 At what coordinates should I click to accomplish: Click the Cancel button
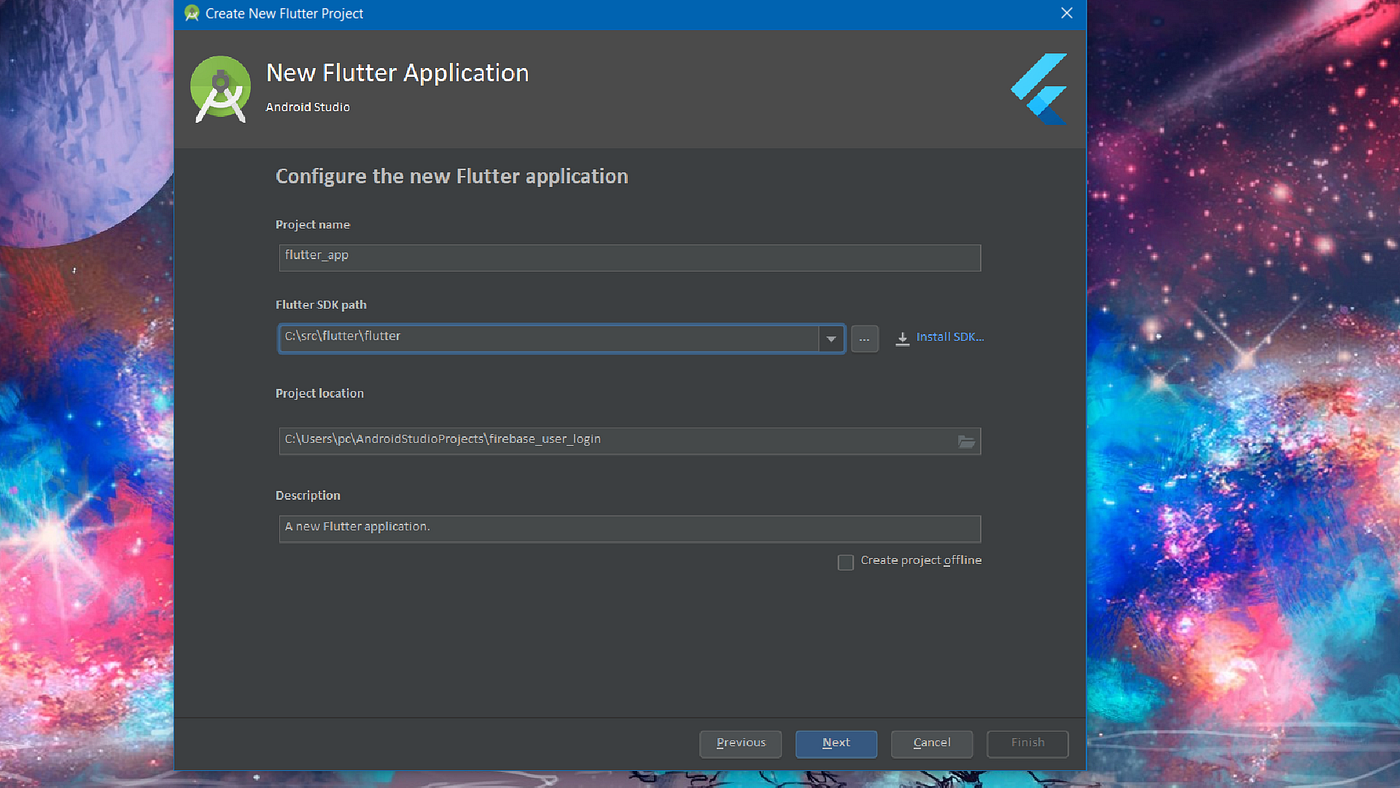click(x=931, y=743)
